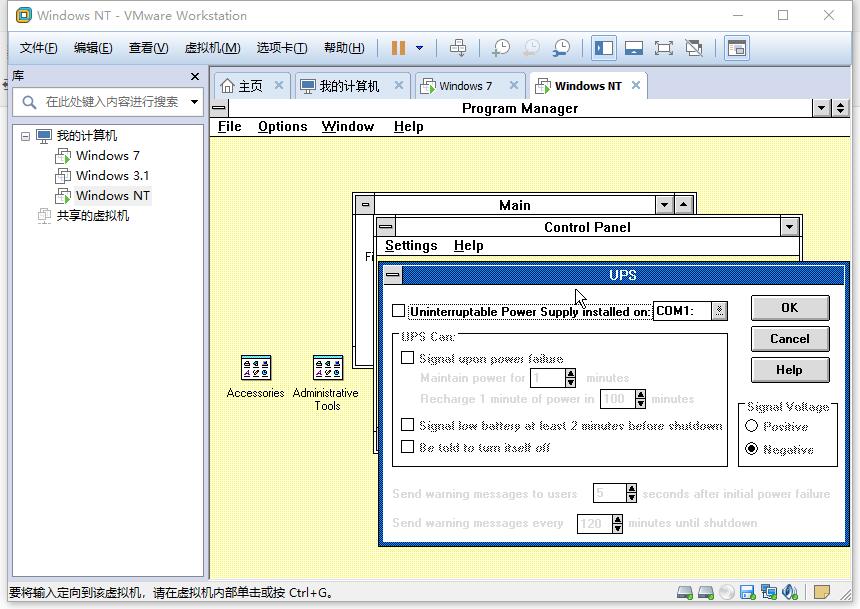Click the UPS dialog Help button

click(790, 370)
